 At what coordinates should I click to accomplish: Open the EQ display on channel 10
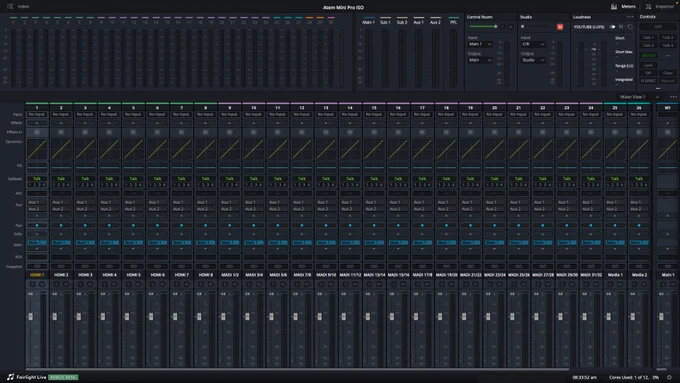pyautogui.click(x=254, y=167)
